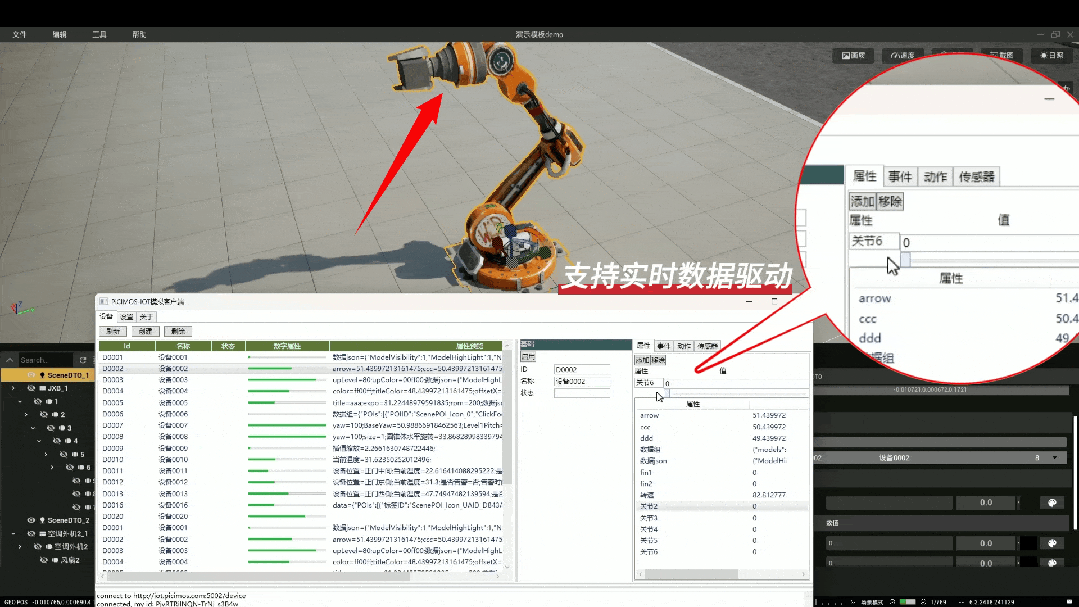This screenshot has height=607, width=1079.
Task: Switch to 设备 tab in IOT client
Action: coord(107,317)
